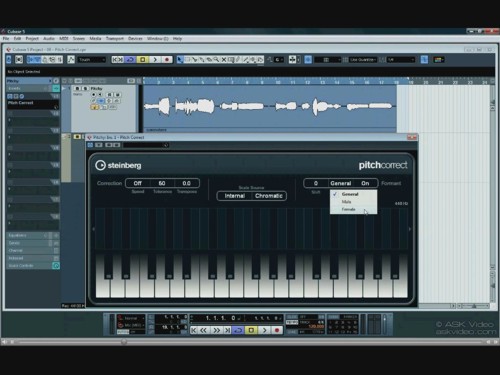Go to project end in transport panel

tap(228, 330)
